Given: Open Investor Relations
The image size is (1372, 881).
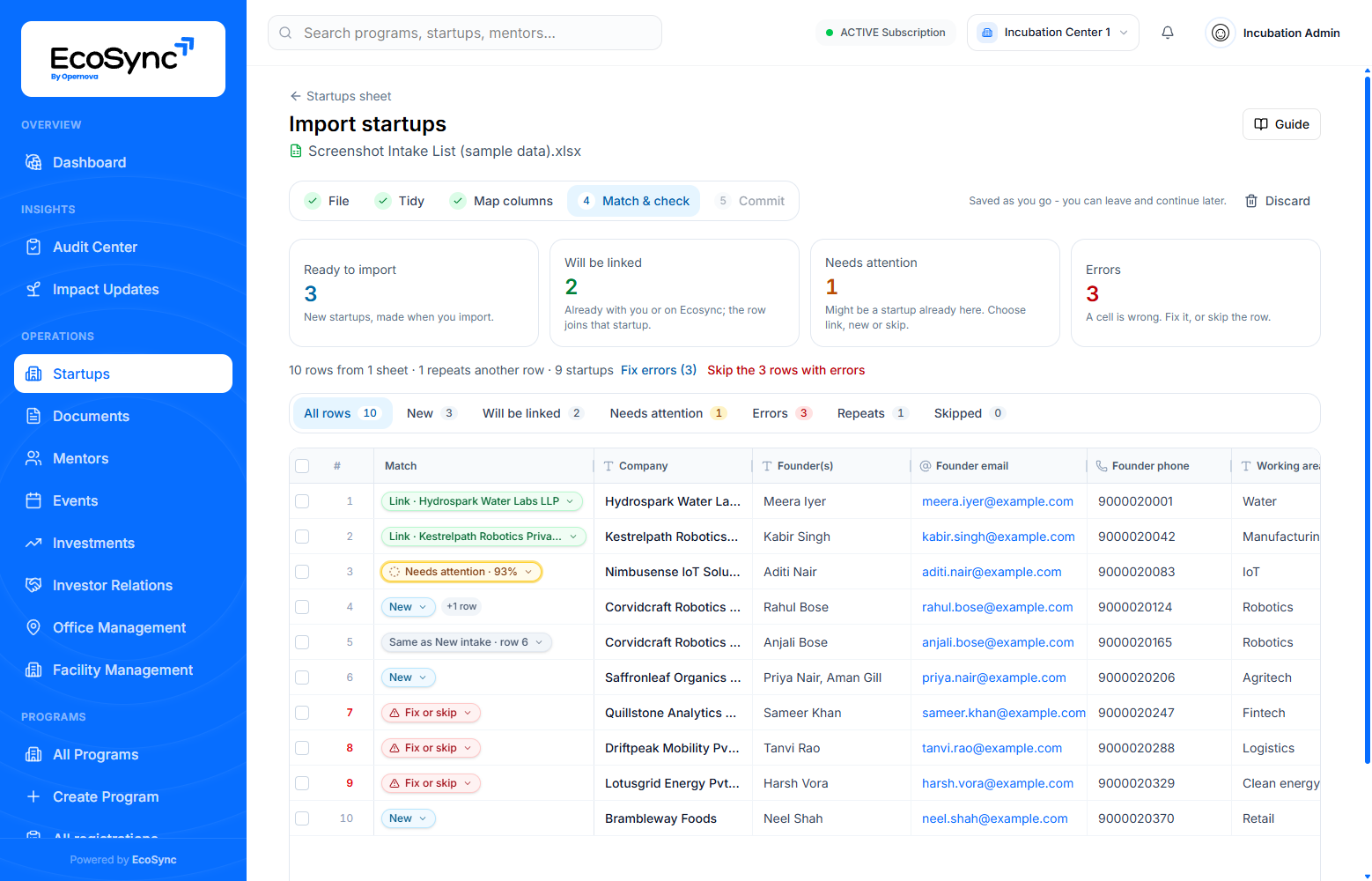Looking at the screenshot, I should pyautogui.click(x=123, y=585).
